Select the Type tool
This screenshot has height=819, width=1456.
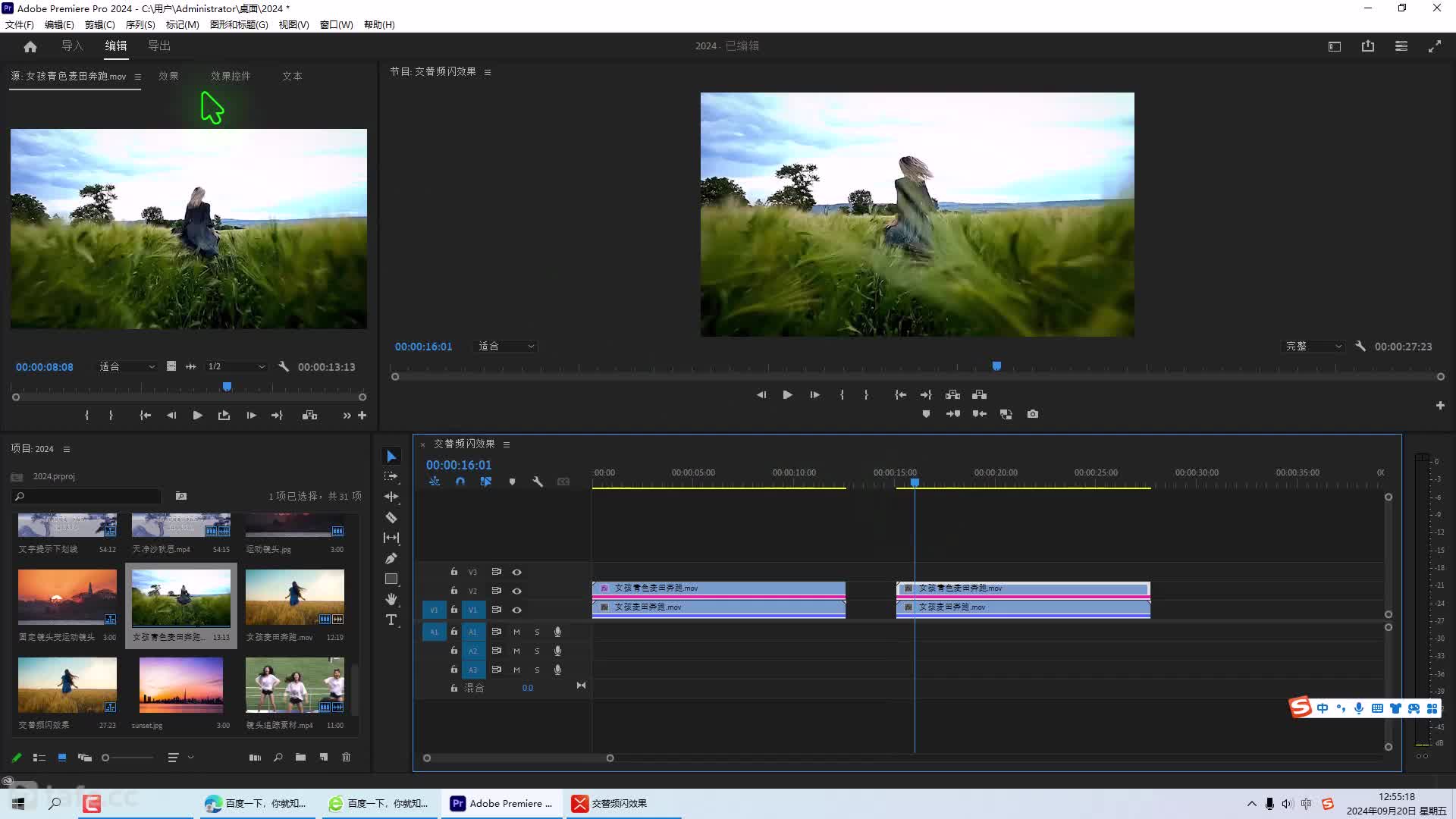391,620
